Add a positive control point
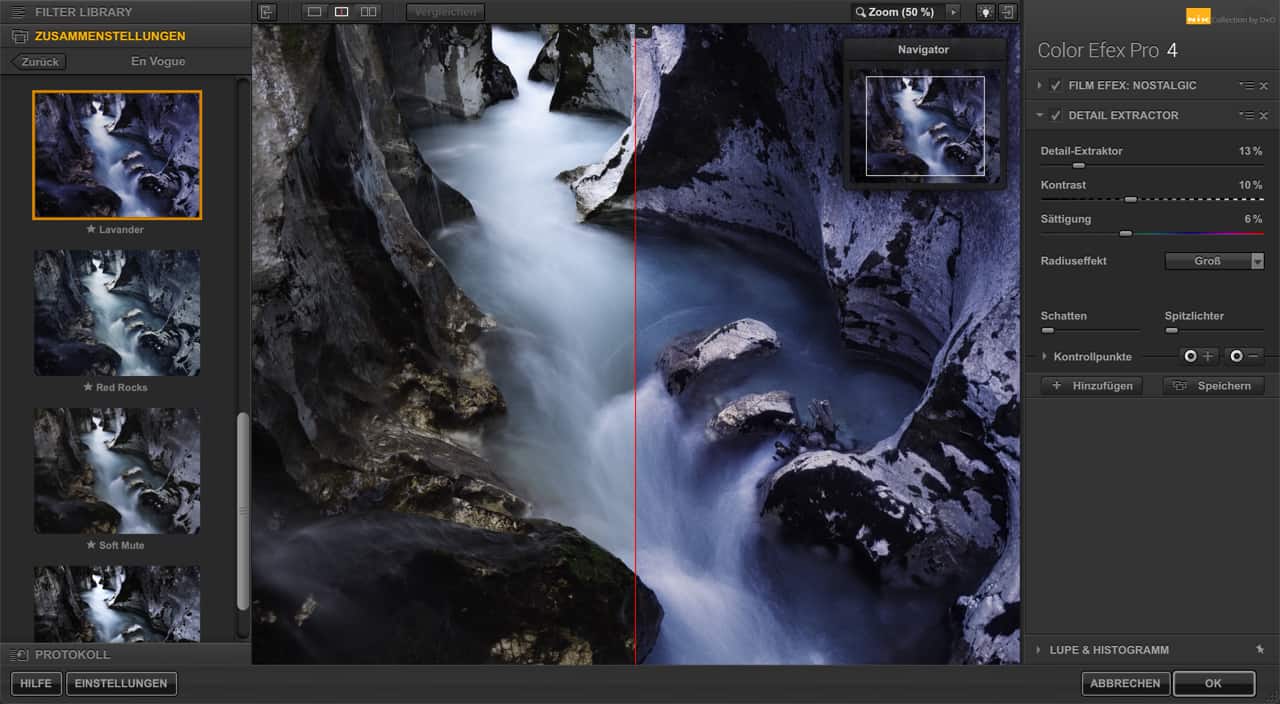This screenshot has width=1280, height=704. (1197, 356)
